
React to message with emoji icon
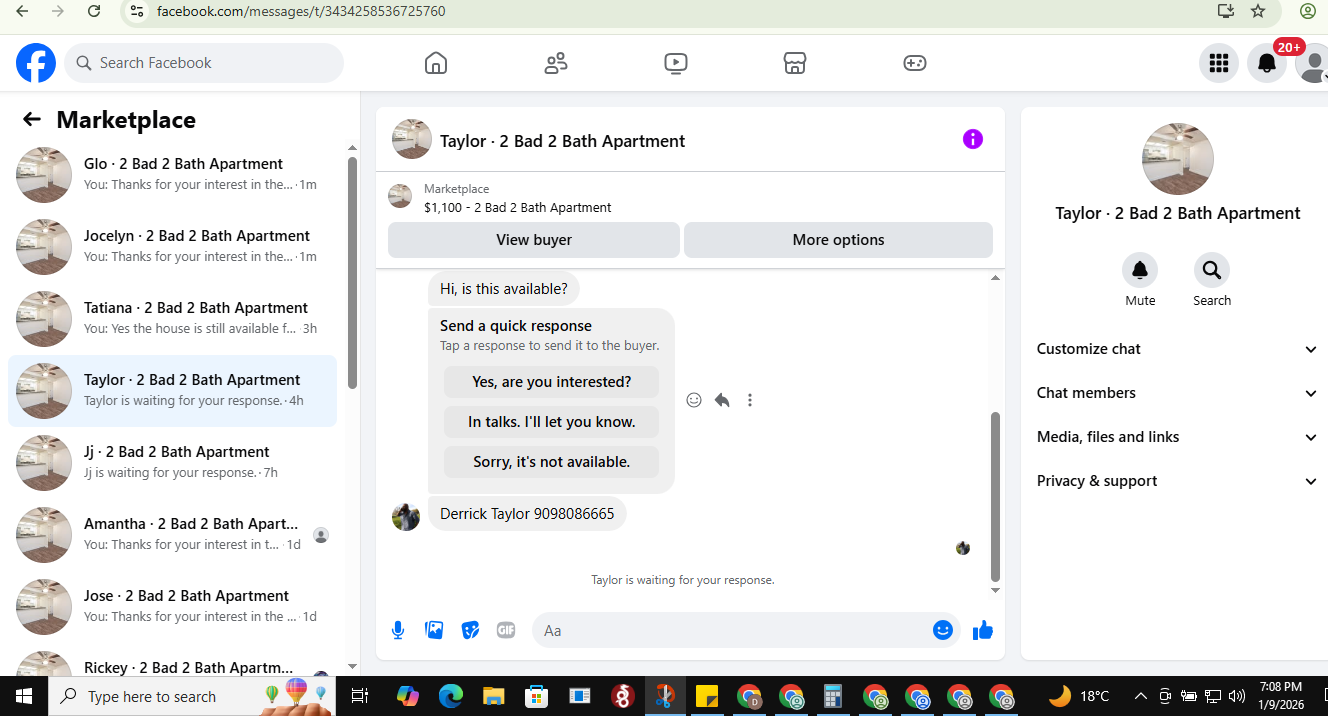tap(694, 400)
